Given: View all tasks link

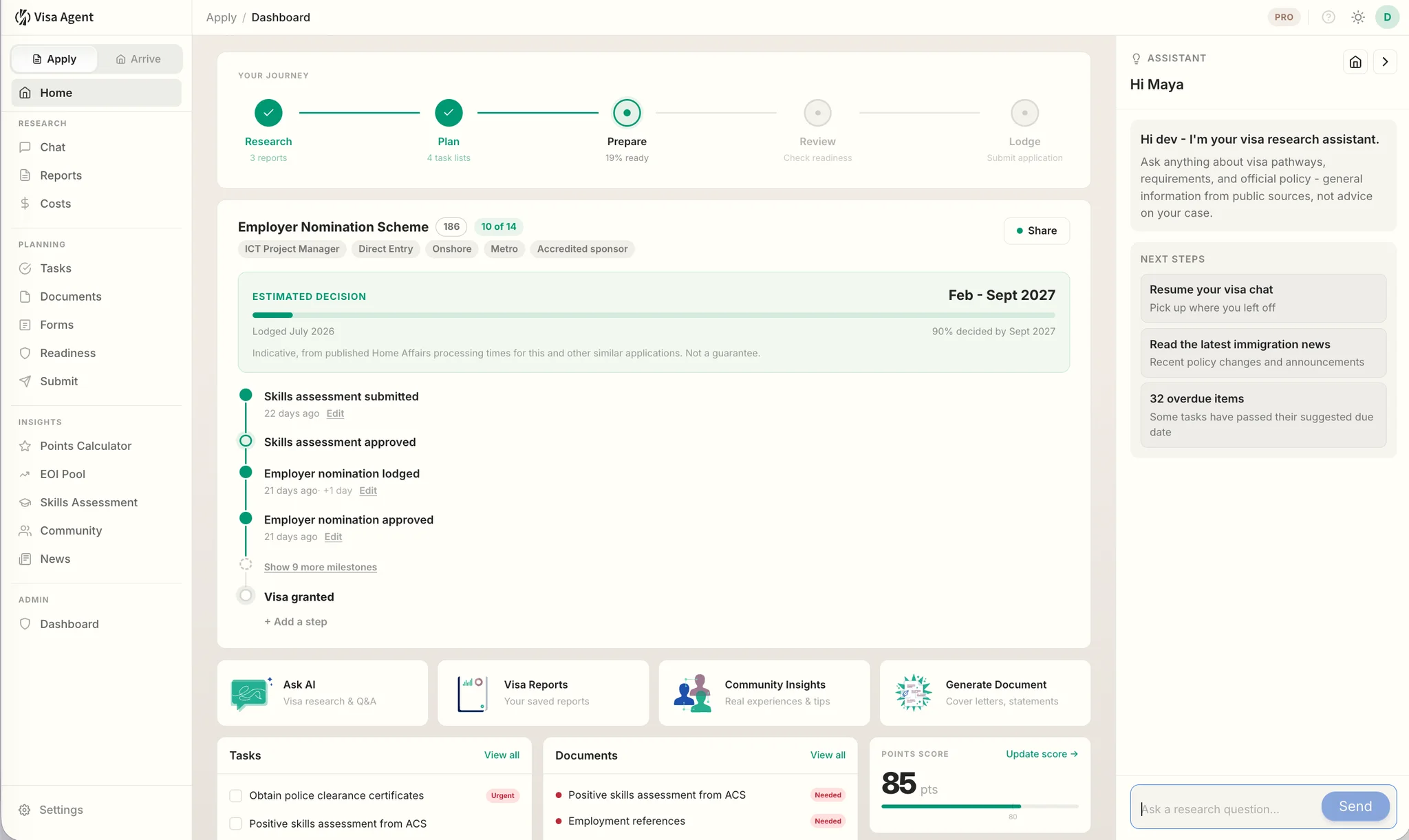Looking at the screenshot, I should [502, 755].
